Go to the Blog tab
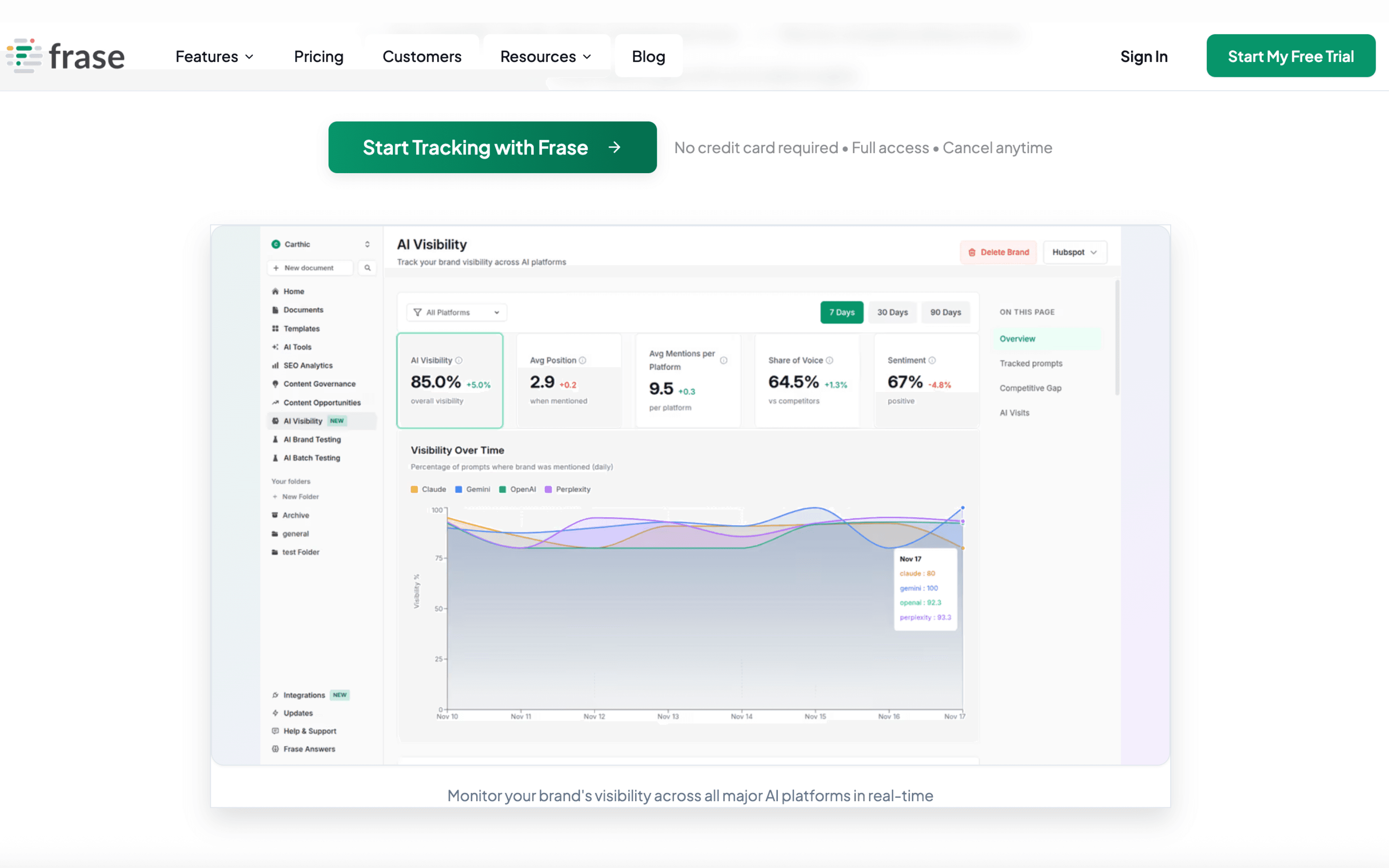Viewport: 1389px width, 868px height. 648,56
